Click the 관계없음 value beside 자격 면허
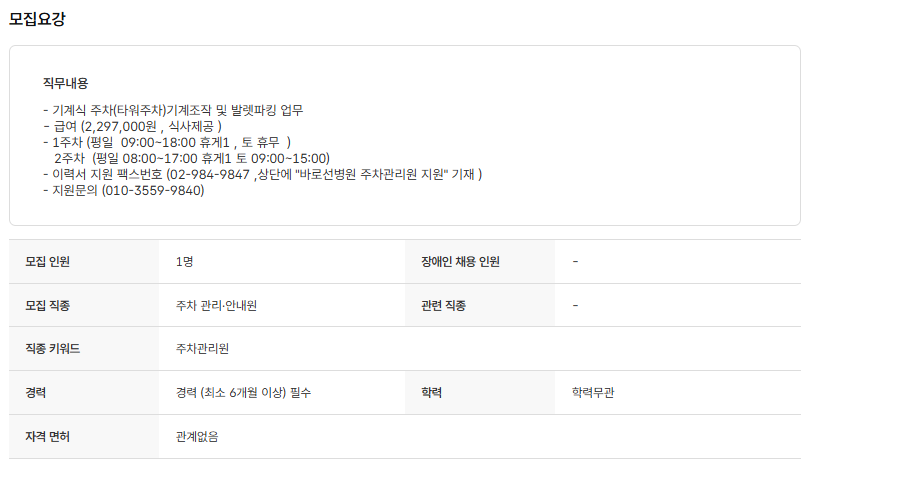The width and height of the screenshot is (910, 486). pyautogui.click(x=197, y=437)
